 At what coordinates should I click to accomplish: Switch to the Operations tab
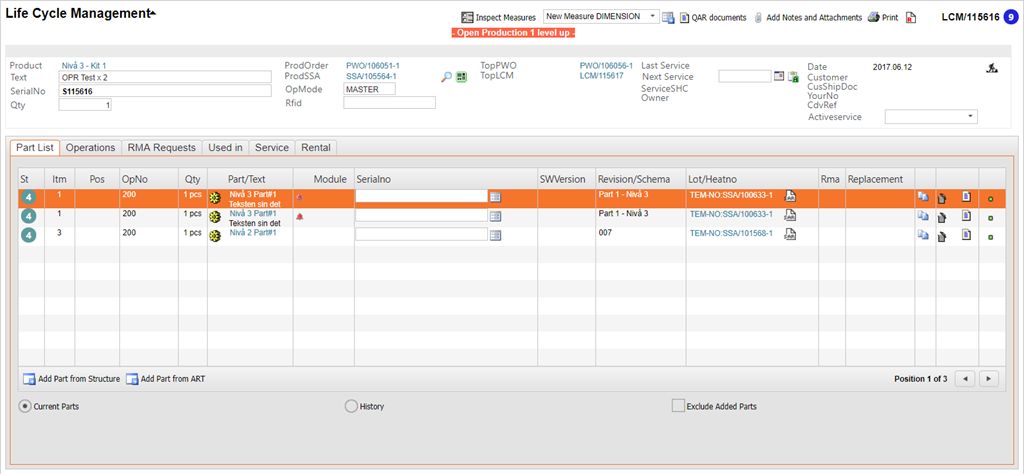[90, 148]
